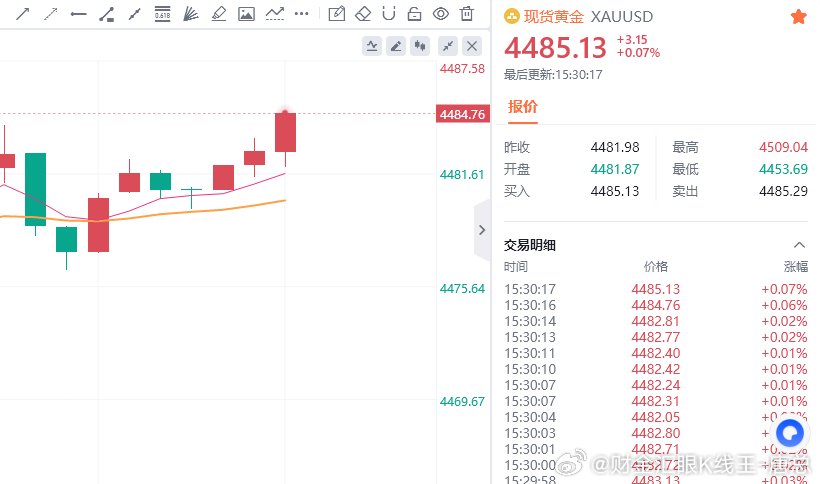The image size is (820, 484).
Task: Open the indicator settings chart button
Action: point(372,47)
